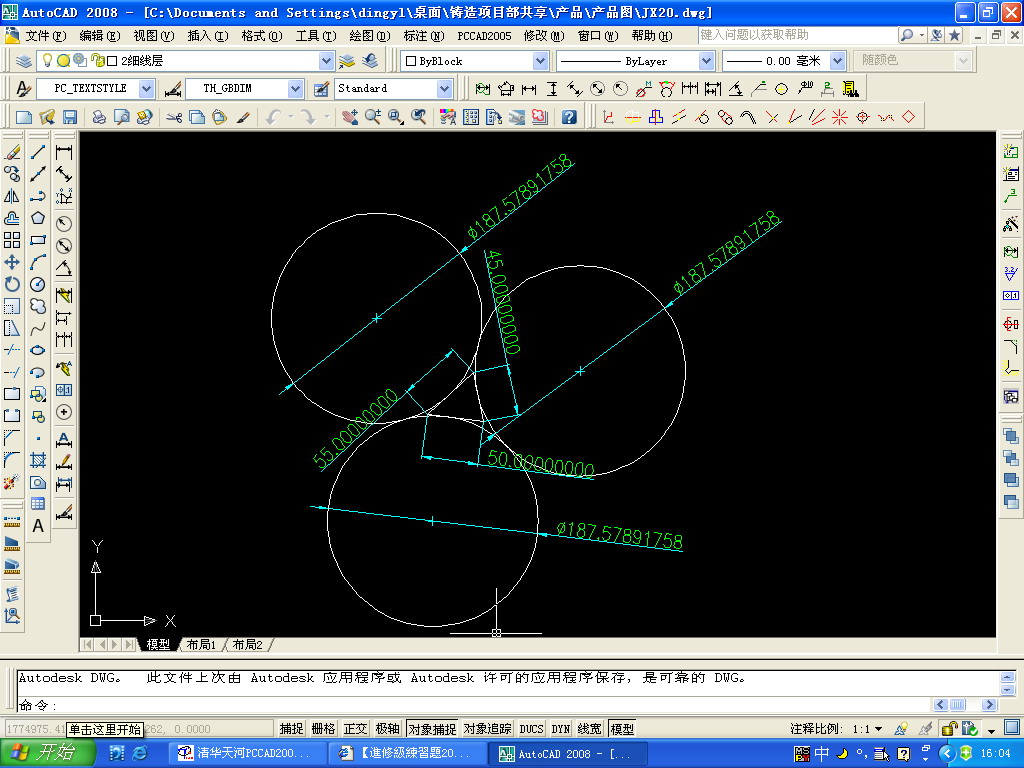Viewport: 1024px width, 768px height.
Task: Toggle DUCS dynamic UCS
Action: click(532, 729)
